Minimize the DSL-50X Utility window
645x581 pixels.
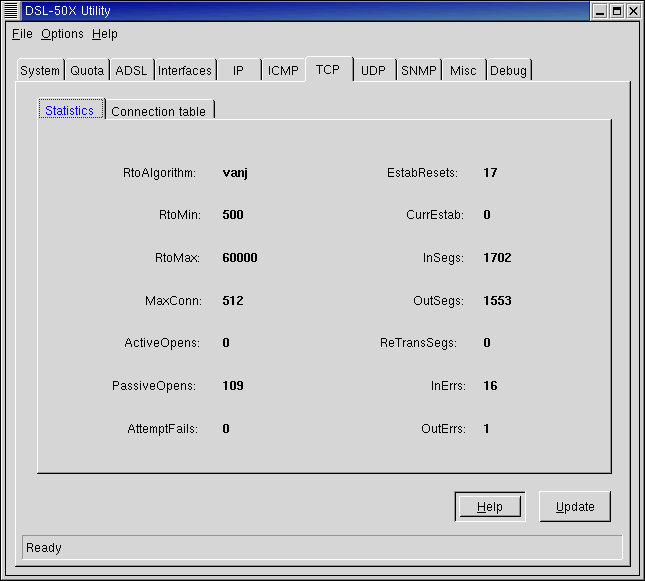[600, 11]
